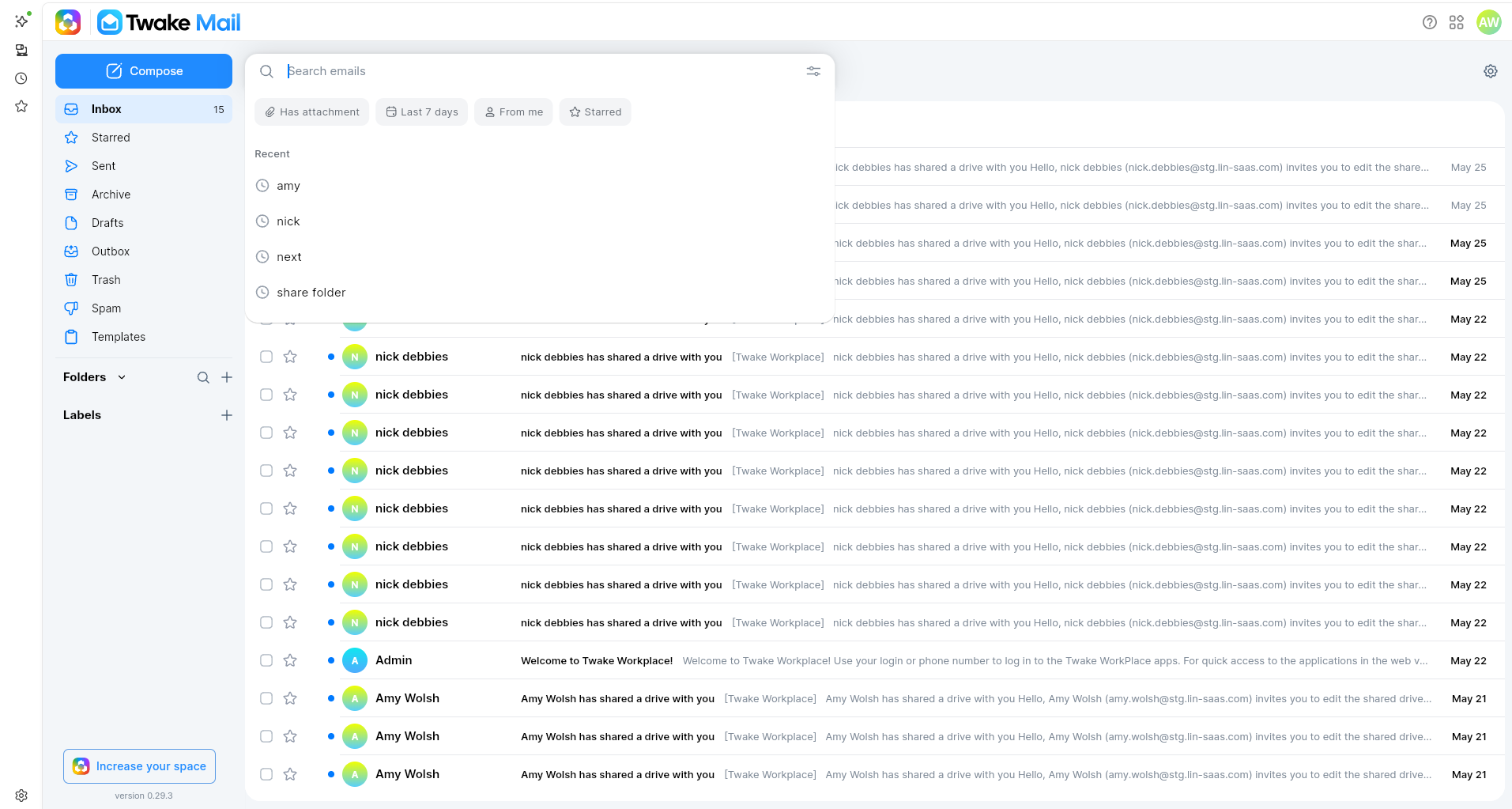Click the Twake Mail logo

point(169,22)
